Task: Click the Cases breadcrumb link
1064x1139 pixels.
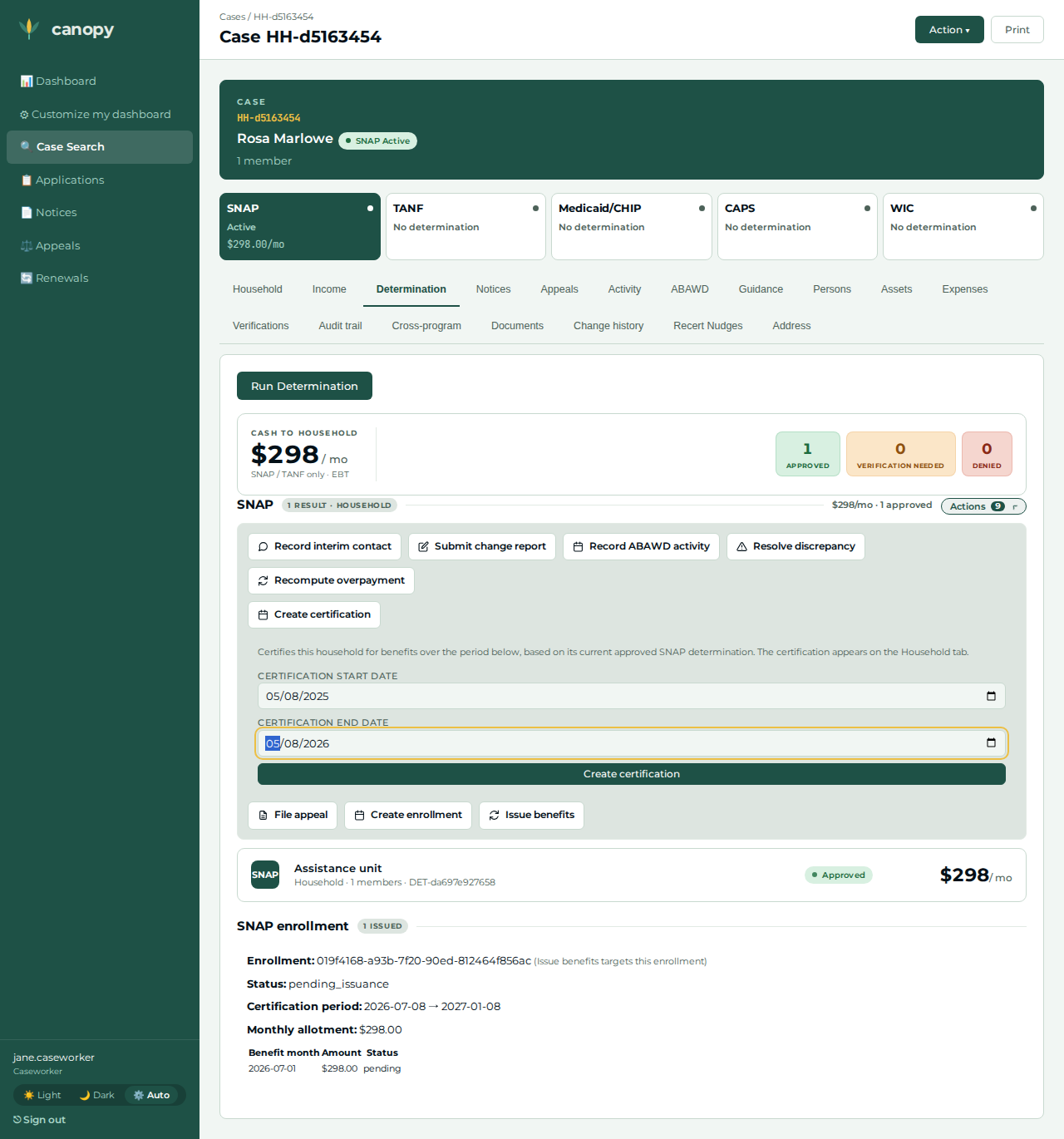Action: tap(232, 17)
